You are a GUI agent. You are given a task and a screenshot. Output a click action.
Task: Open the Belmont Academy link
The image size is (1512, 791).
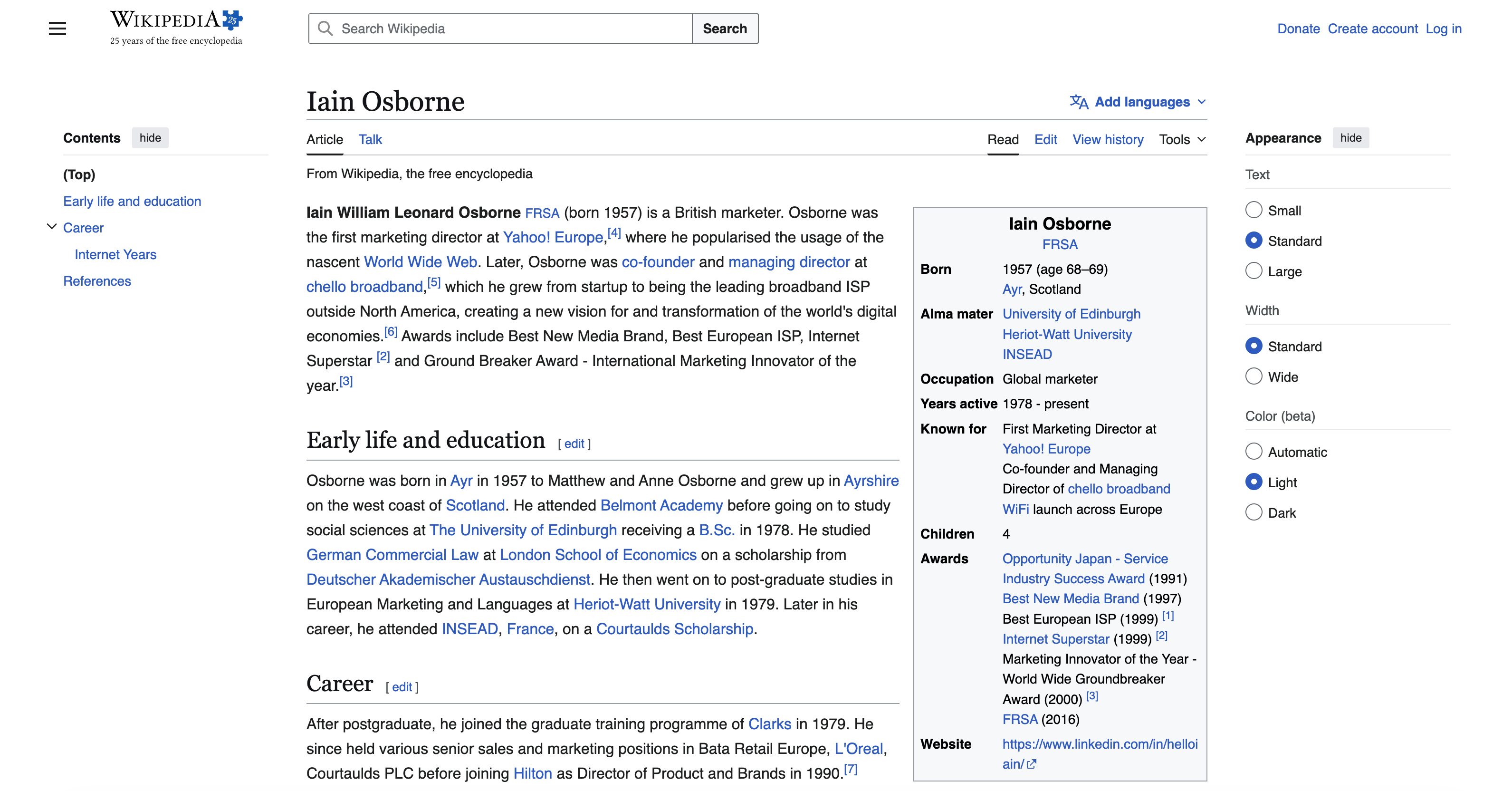tap(661, 505)
